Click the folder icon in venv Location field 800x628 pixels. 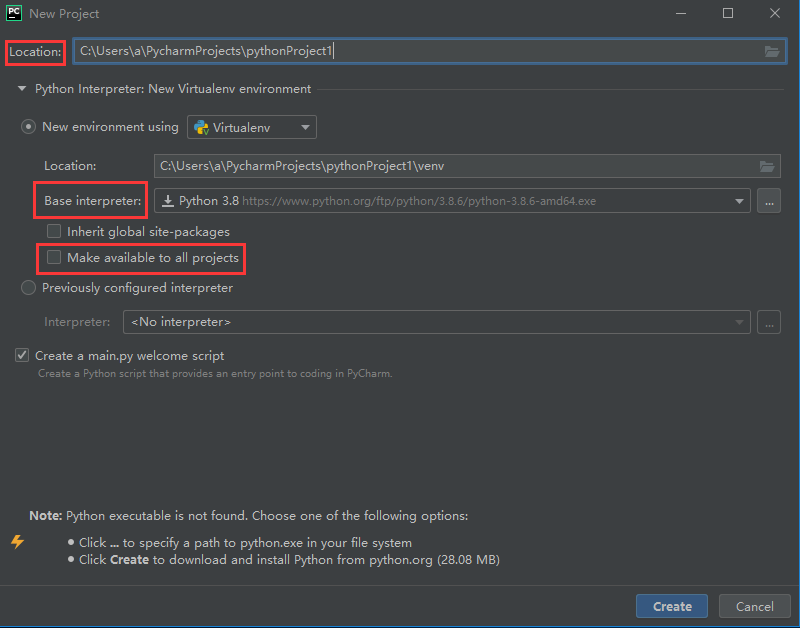click(767, 166)
